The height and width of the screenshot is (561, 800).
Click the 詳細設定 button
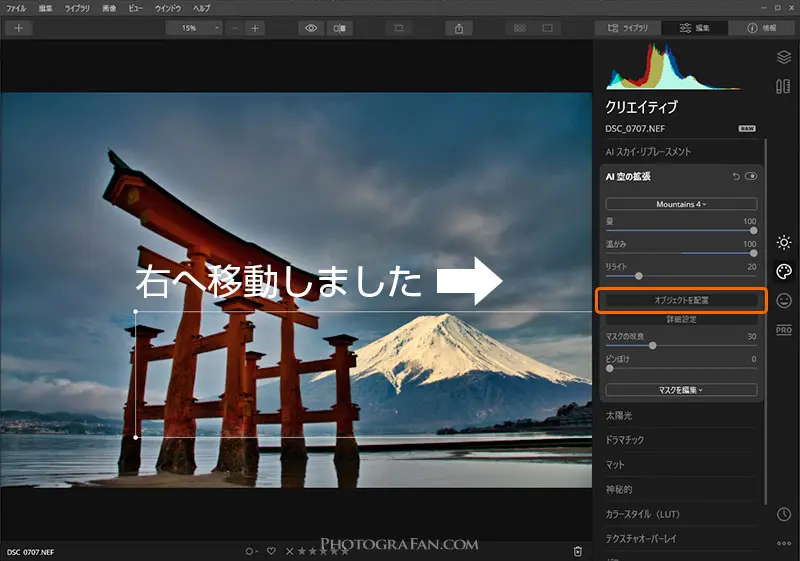coord(681,320)
